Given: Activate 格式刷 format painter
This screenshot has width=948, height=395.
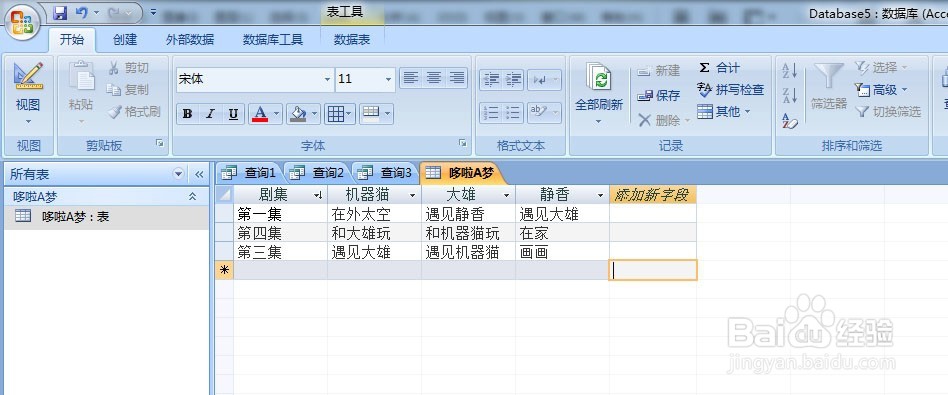Looking at the screenshot, I should (134, 111).
